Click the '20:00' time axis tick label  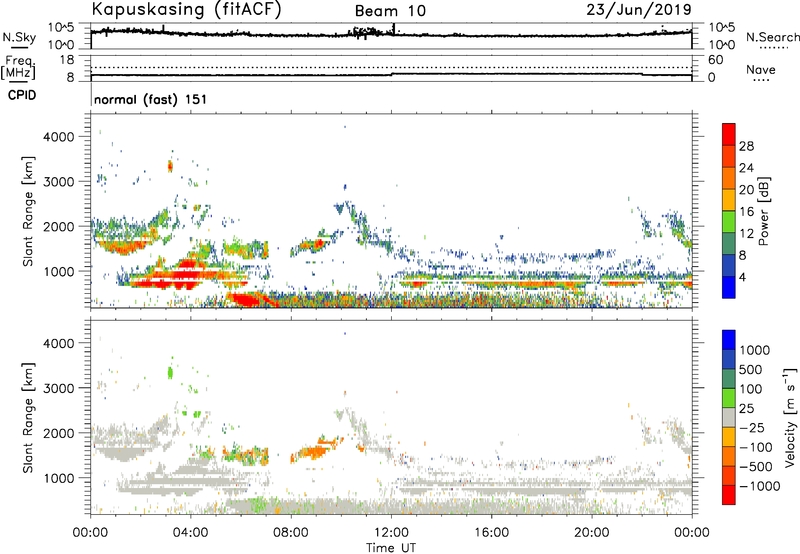pos(592,533)
